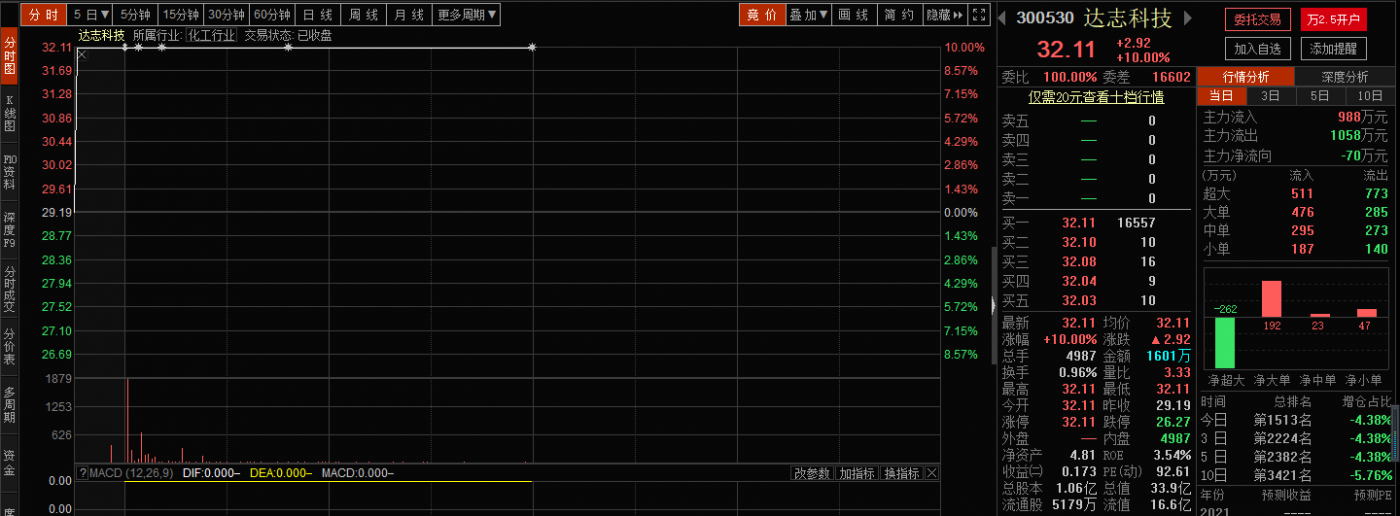
Task: Click the green 净超大 net flow bar
Action: click(x=1224, y=342)
